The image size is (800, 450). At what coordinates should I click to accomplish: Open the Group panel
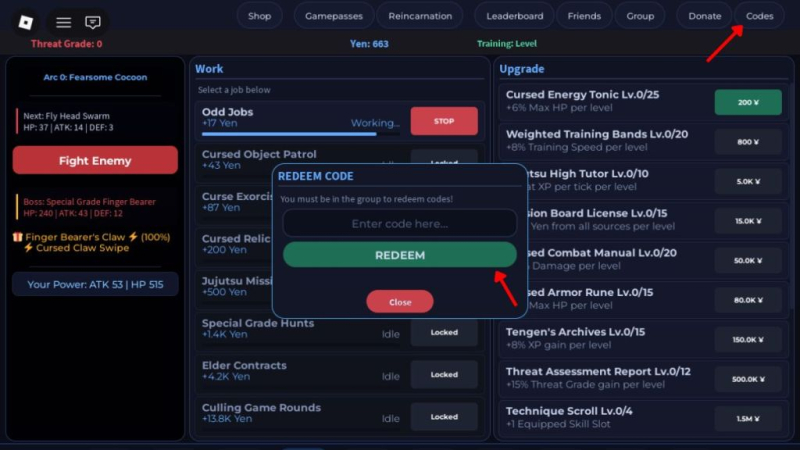tap(640, 16)
